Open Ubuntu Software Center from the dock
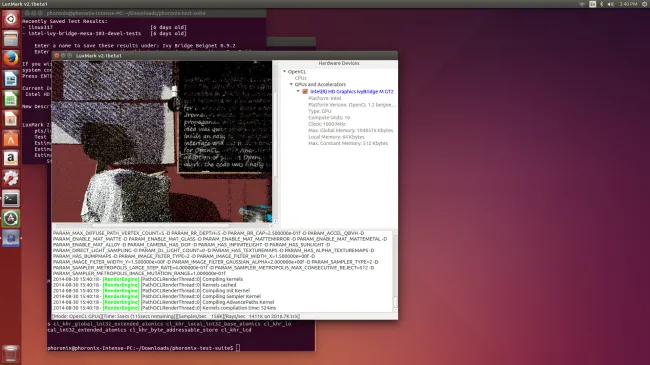This screenshot has width=650, height=365. click(x=11, y=139)
